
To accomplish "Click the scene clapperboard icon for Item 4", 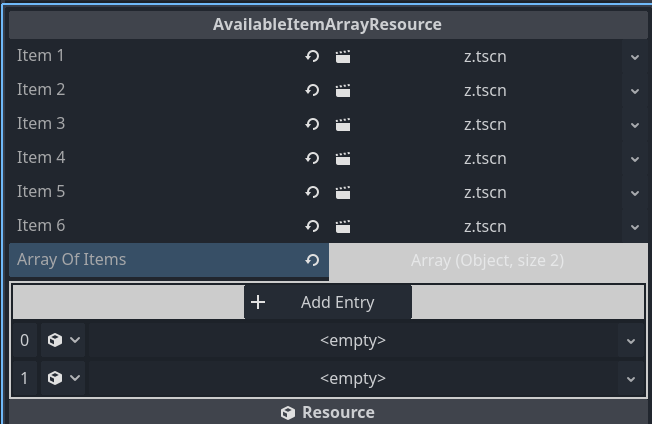I will [x=343, y=159].
